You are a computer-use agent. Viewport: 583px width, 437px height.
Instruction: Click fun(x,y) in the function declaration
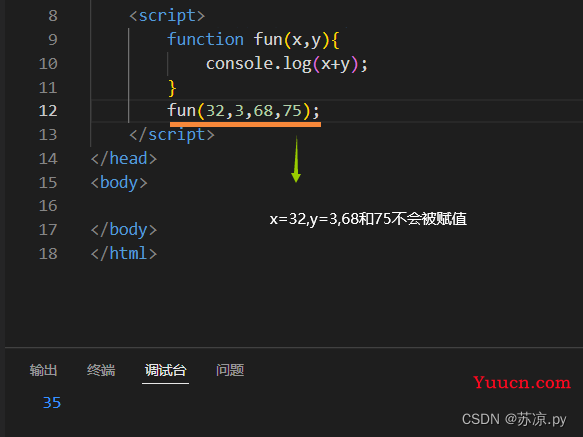(x=292, y=40)
